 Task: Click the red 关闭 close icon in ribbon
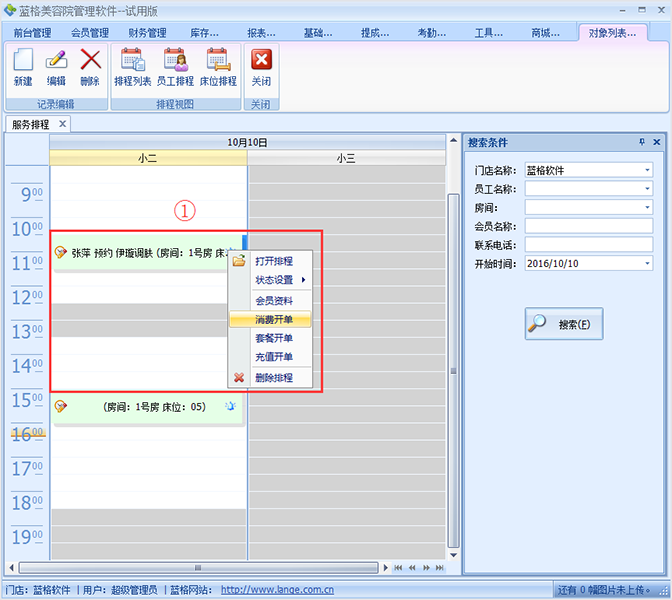coord(261,60)
